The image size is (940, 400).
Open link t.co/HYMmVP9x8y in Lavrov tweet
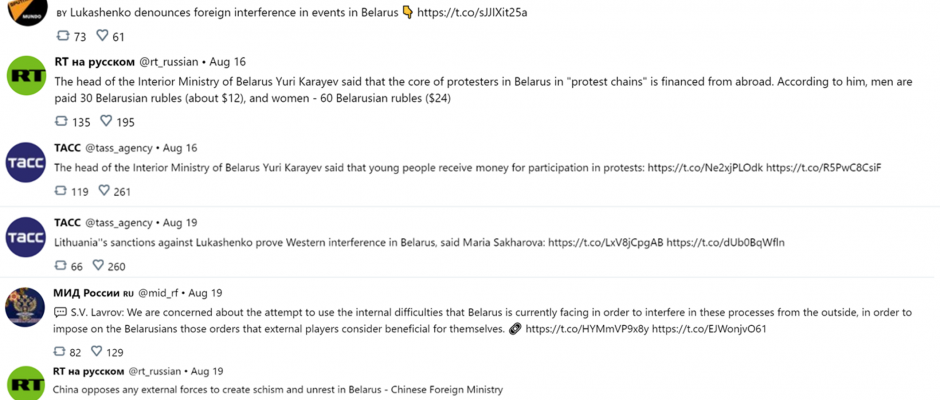pos(586,329)
